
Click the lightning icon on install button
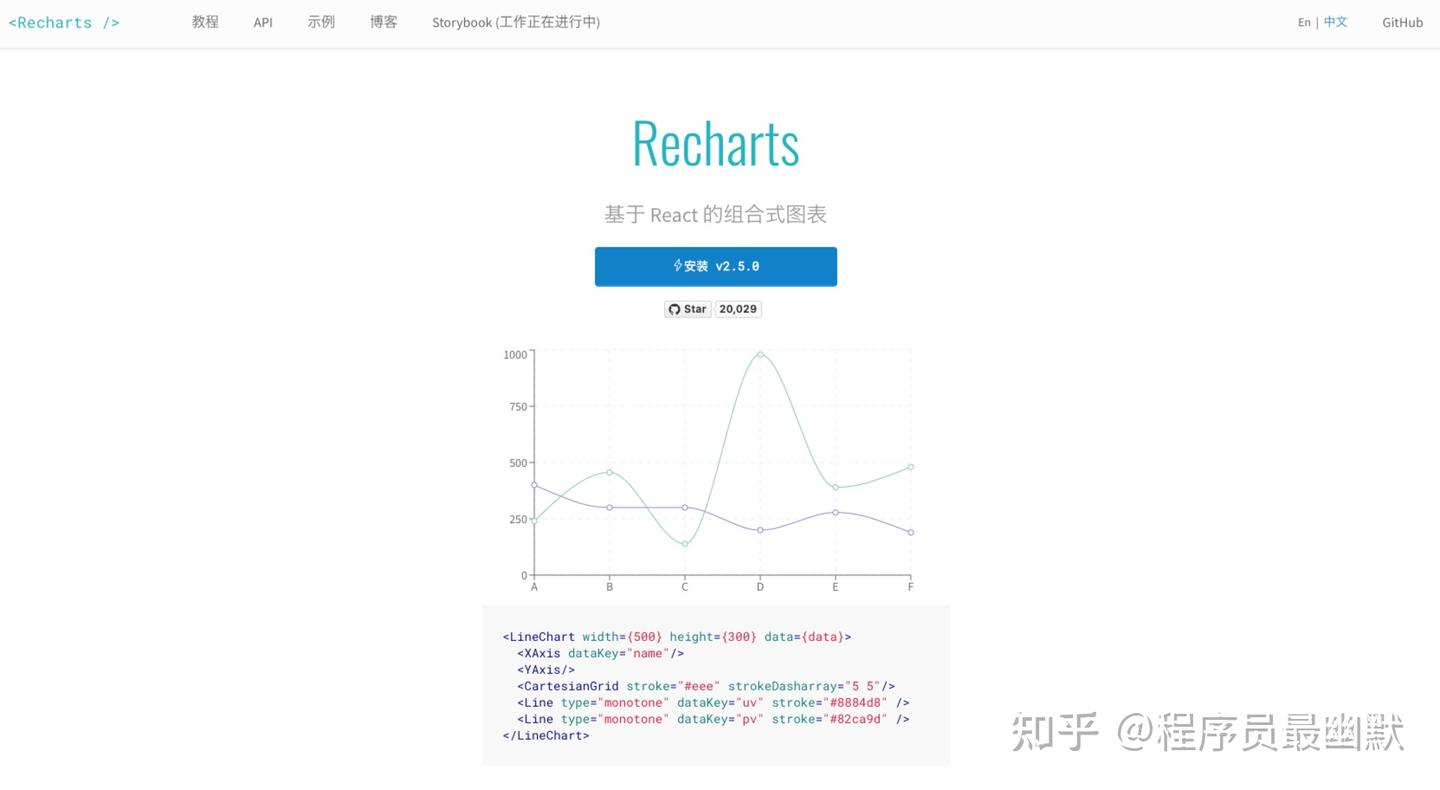pyautogui.click(x=677, y=266)
